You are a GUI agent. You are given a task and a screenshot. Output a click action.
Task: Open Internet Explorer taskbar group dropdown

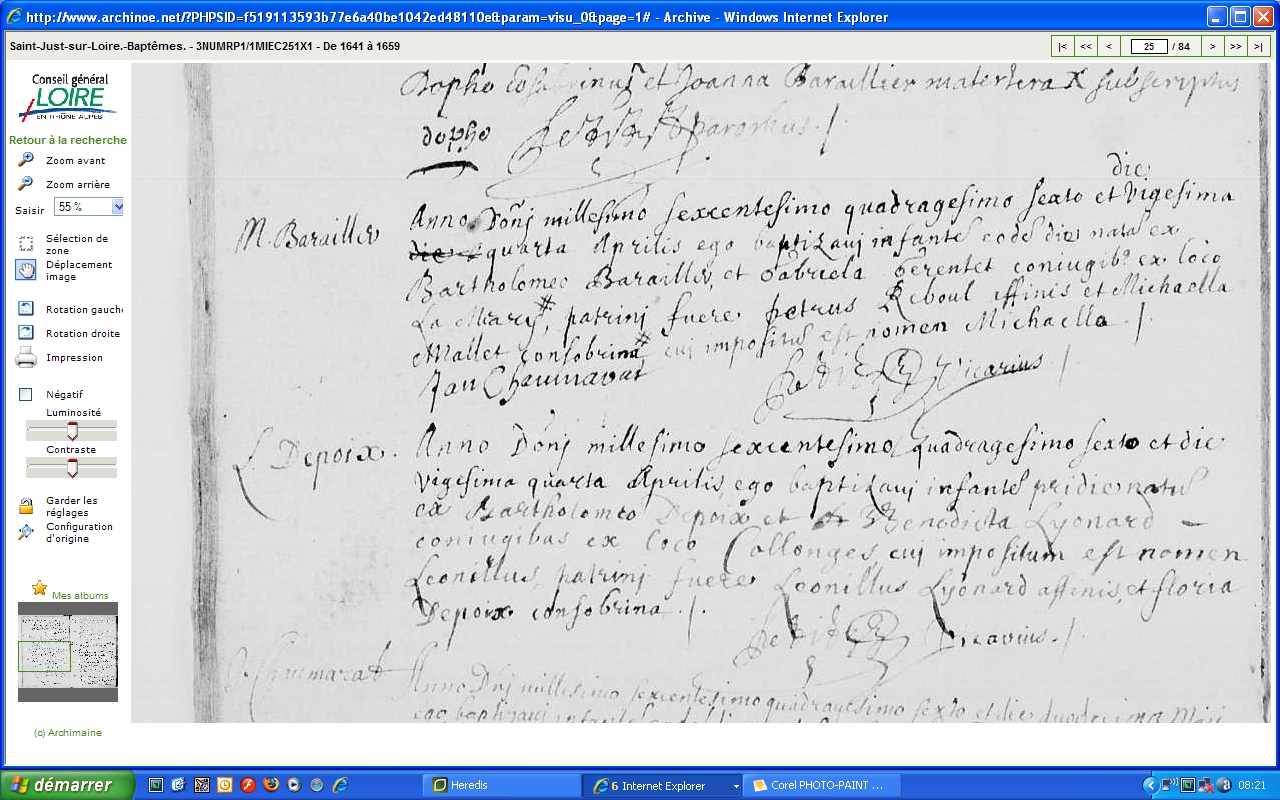click(x=736, y=786)
